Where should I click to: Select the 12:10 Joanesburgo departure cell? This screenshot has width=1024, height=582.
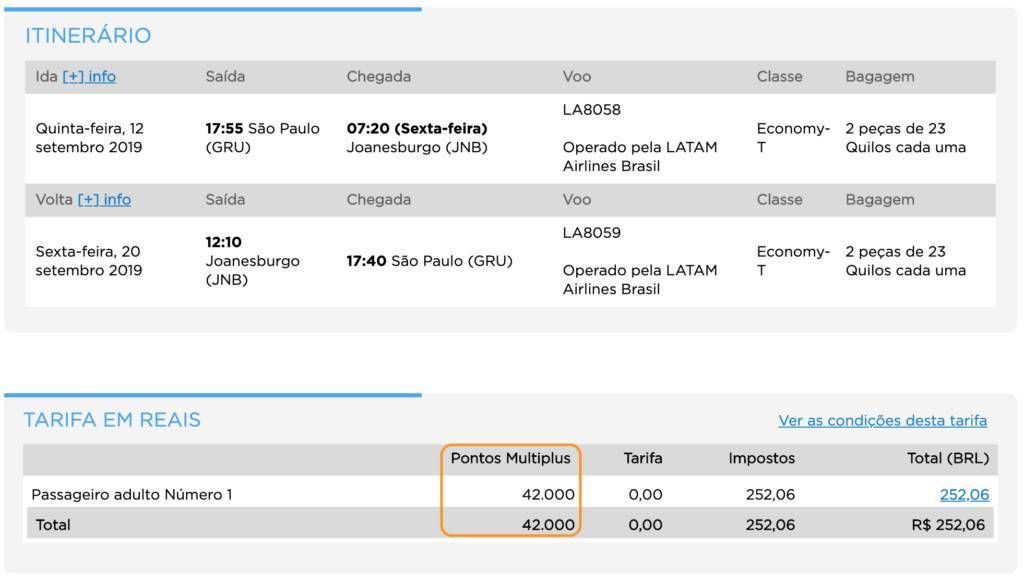coord(253,261)
